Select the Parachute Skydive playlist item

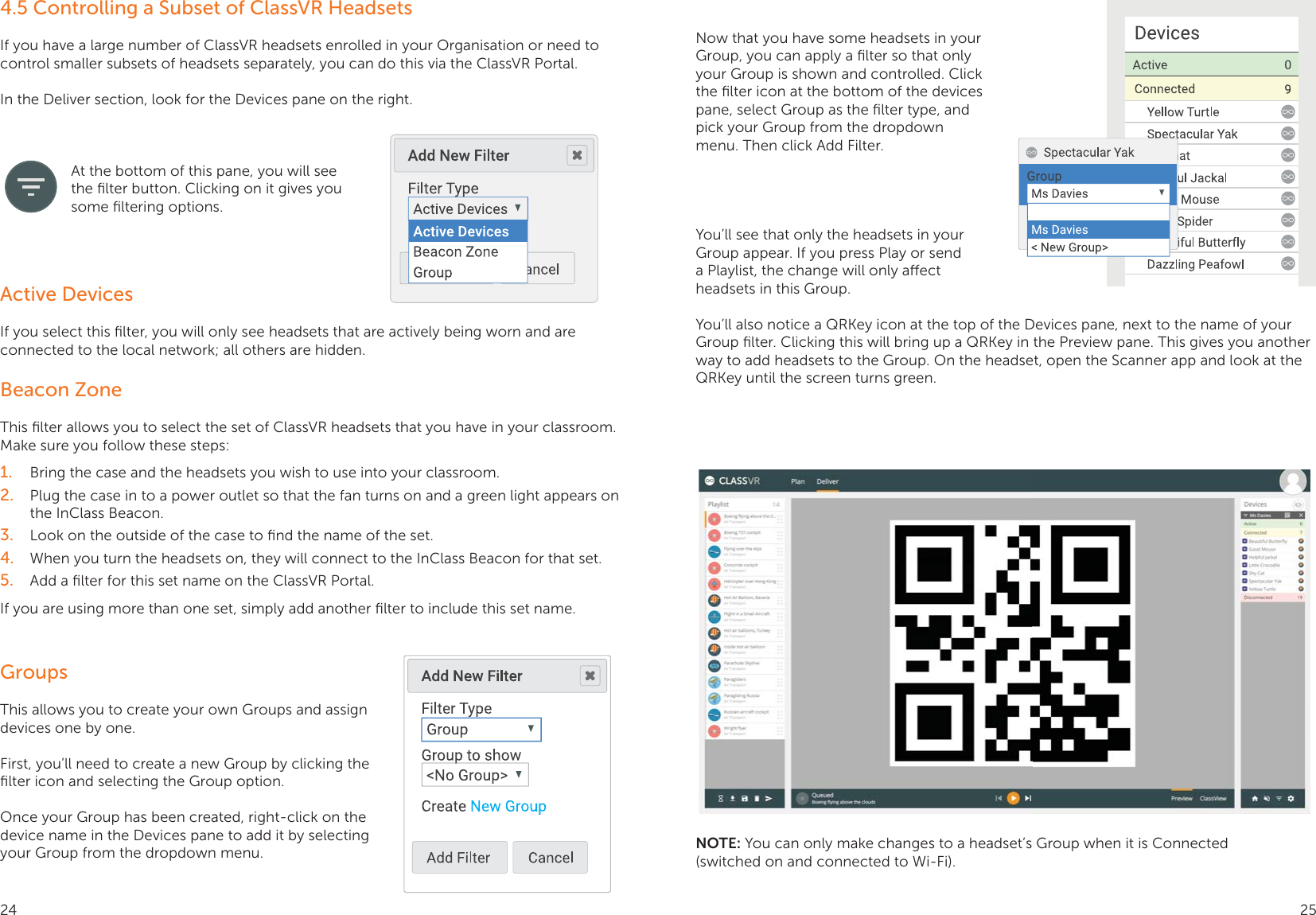tap(745, 665)
